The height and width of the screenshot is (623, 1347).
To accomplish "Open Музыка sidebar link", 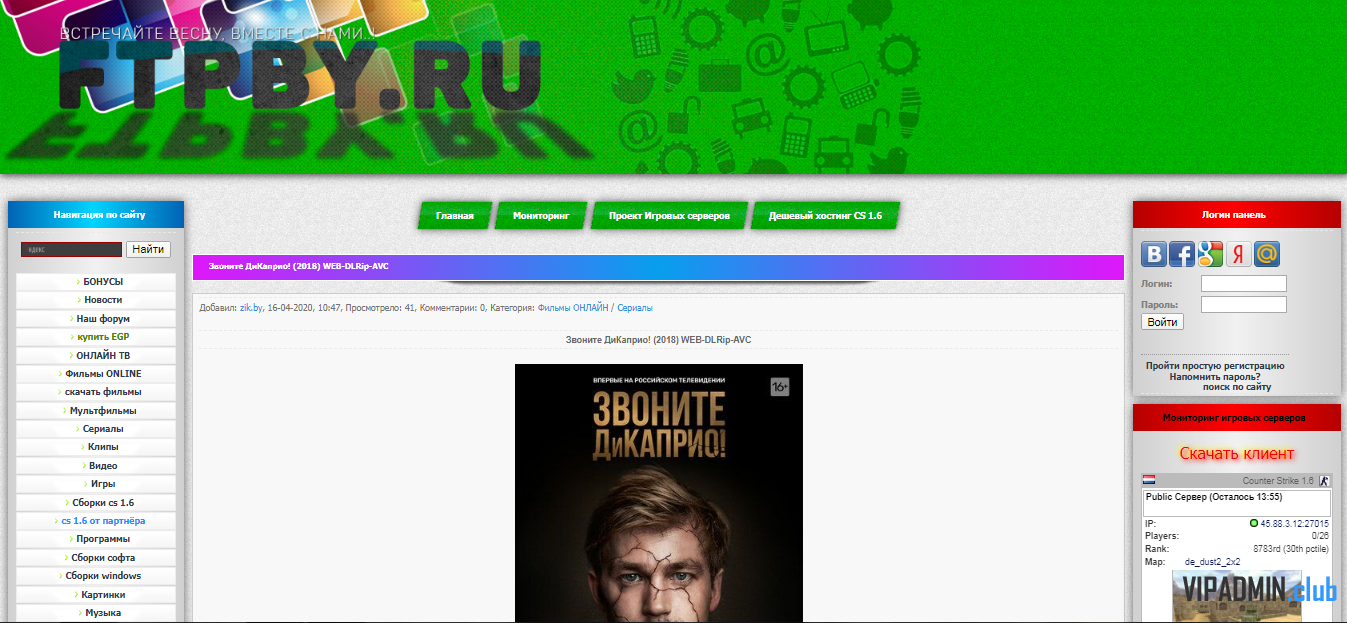I will click(x=96, y=613).
